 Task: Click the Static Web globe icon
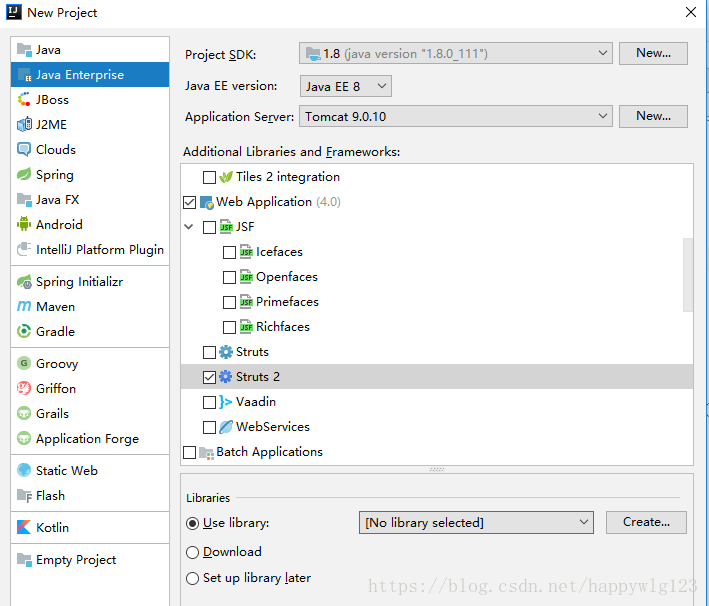[24, 470]
